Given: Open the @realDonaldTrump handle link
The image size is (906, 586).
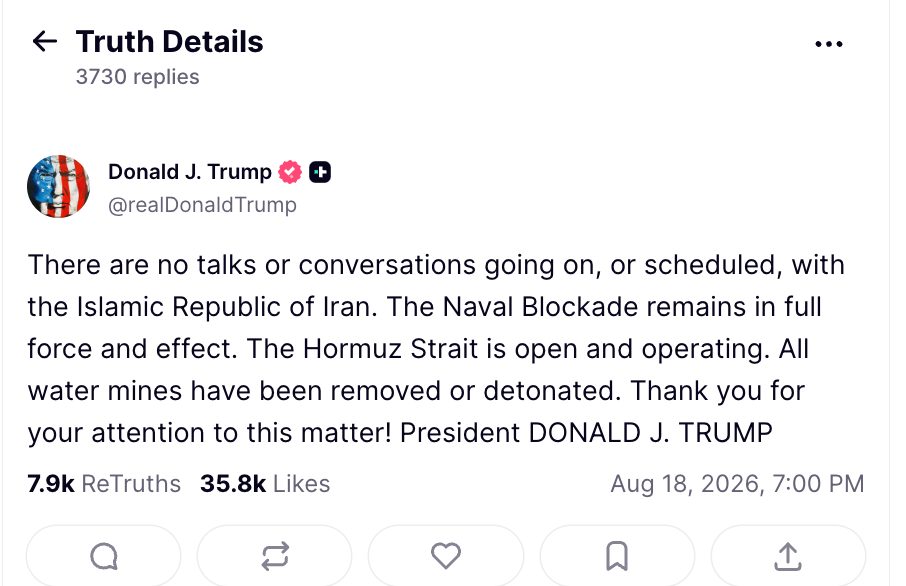Looking at the screenshot, I should (x=202, y=205).
